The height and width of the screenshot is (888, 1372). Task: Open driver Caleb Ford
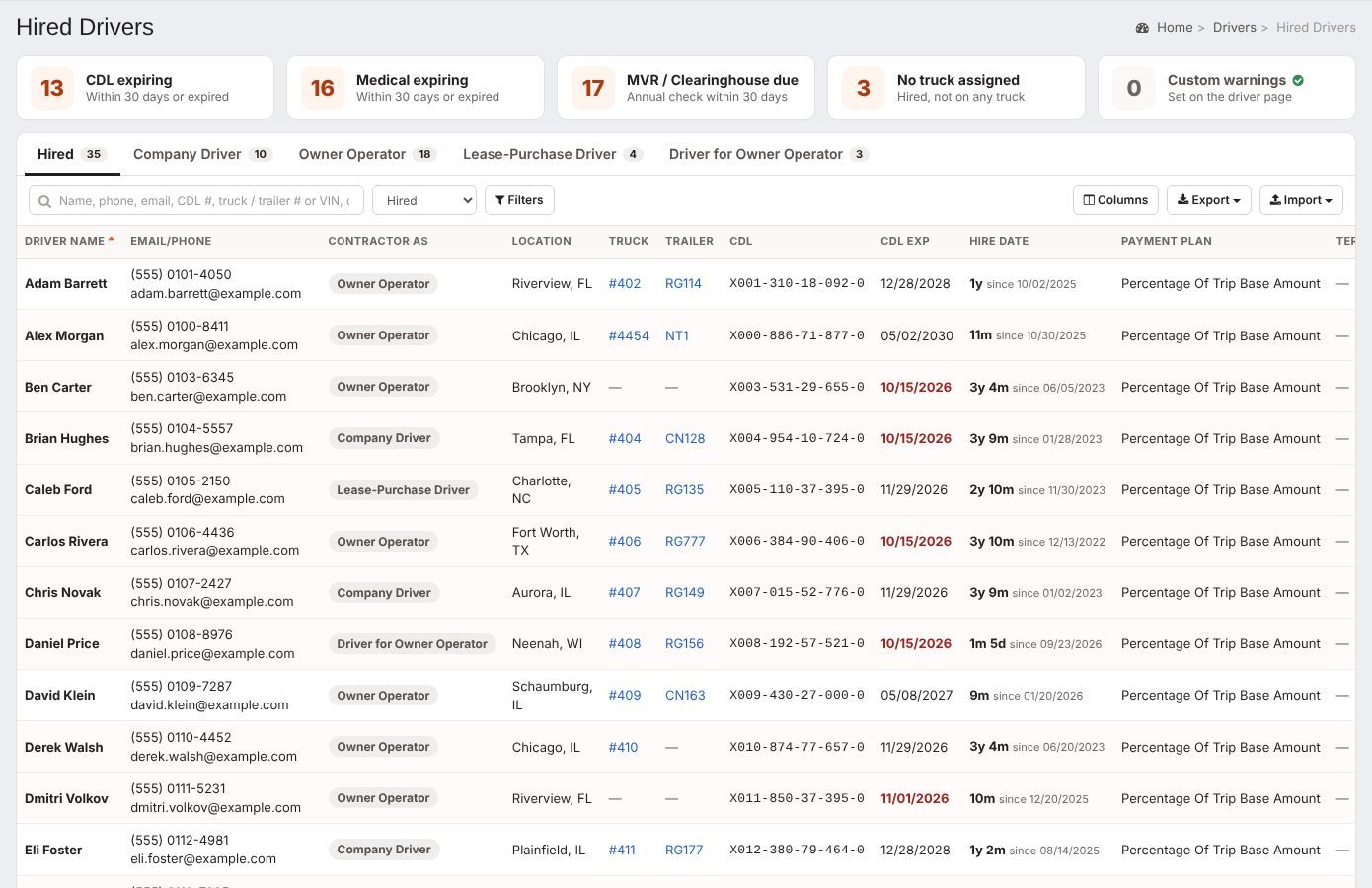(58, 489)
